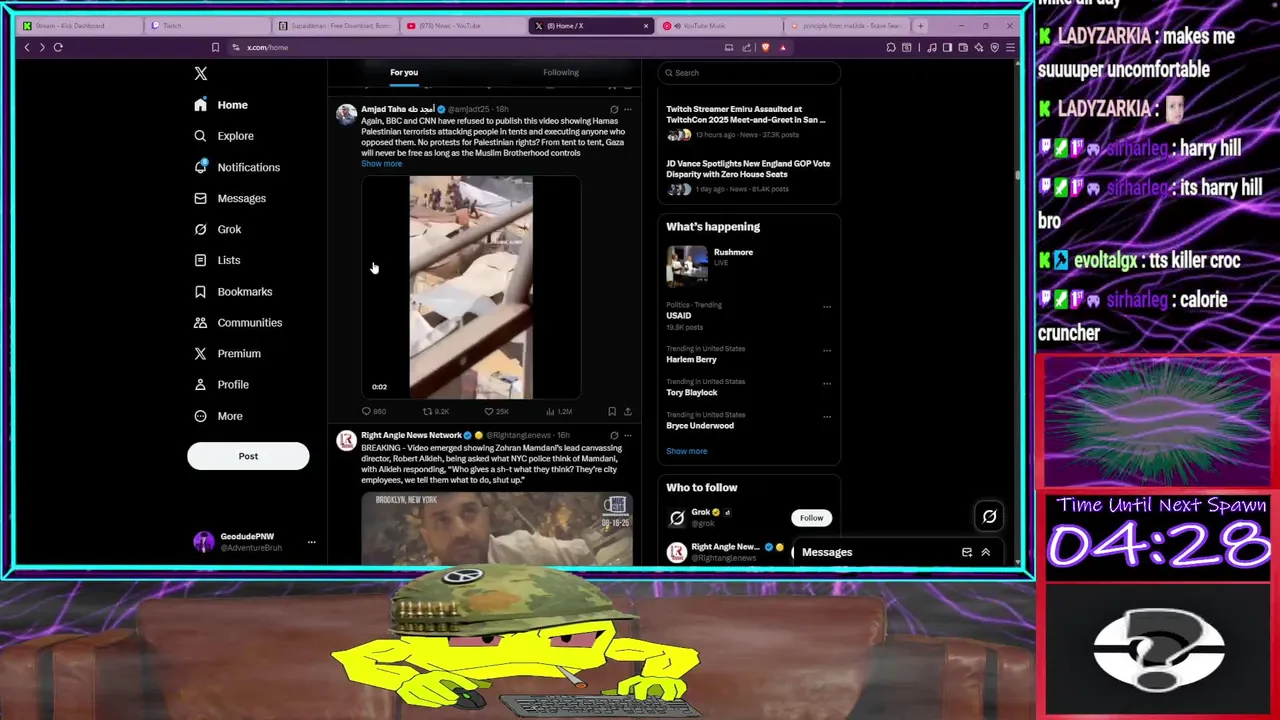Open JD Vance New England news story
This screenshot has height=720, width=1280.
748,176
